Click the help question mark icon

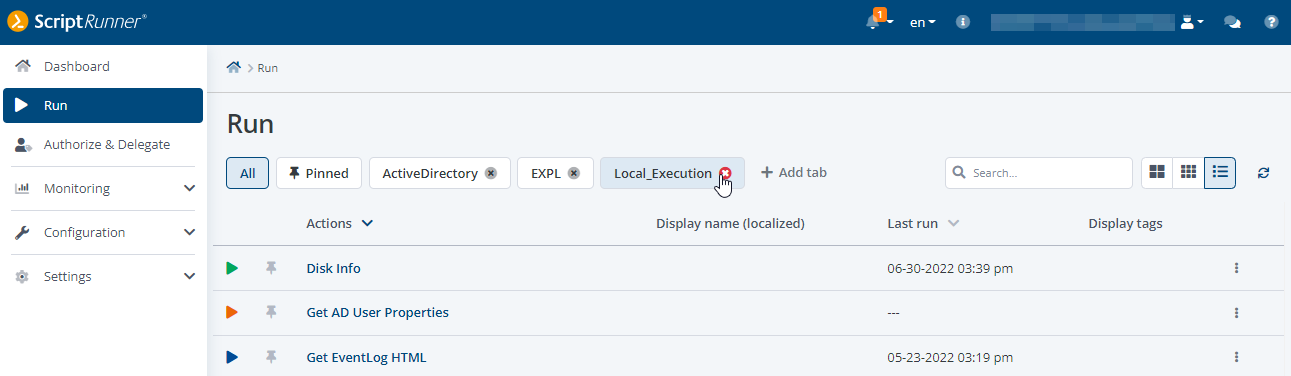coord(1272,22)
